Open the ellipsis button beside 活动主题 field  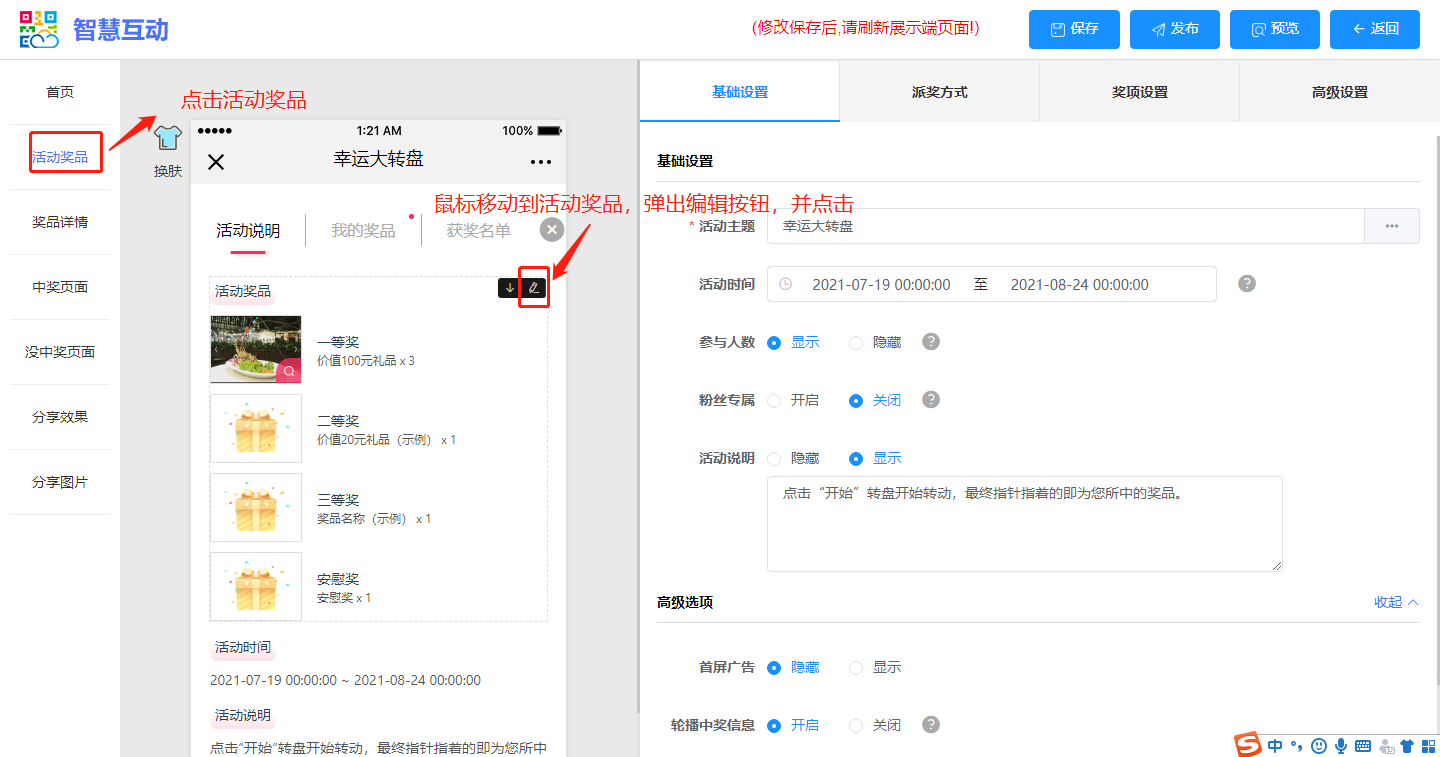point(1391,226)
